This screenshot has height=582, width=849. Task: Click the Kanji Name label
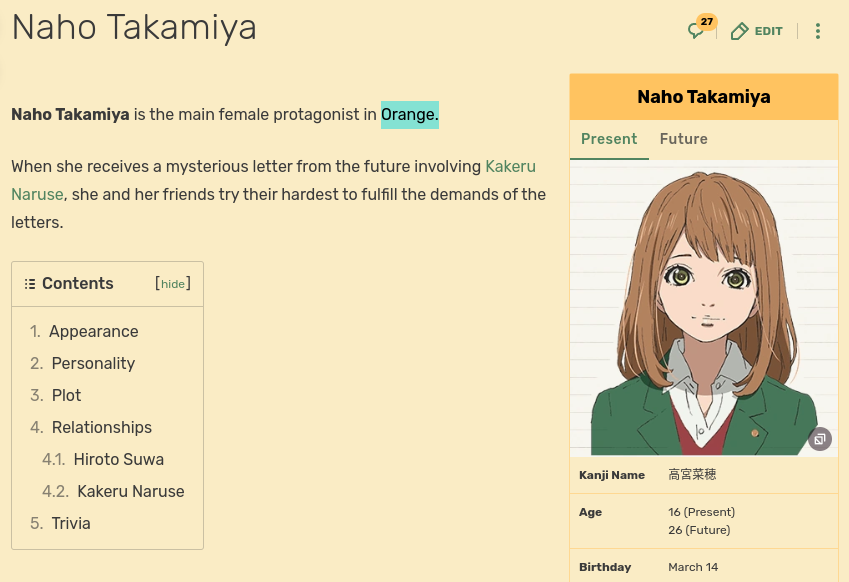pyautogui.click(x=612, y=475)
